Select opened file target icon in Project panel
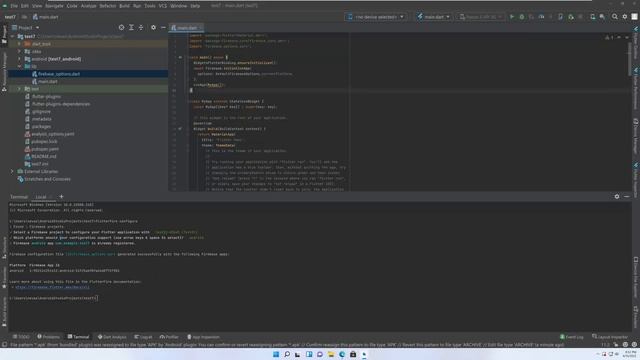The image size is (640, 360). click(x=121, y=27)
